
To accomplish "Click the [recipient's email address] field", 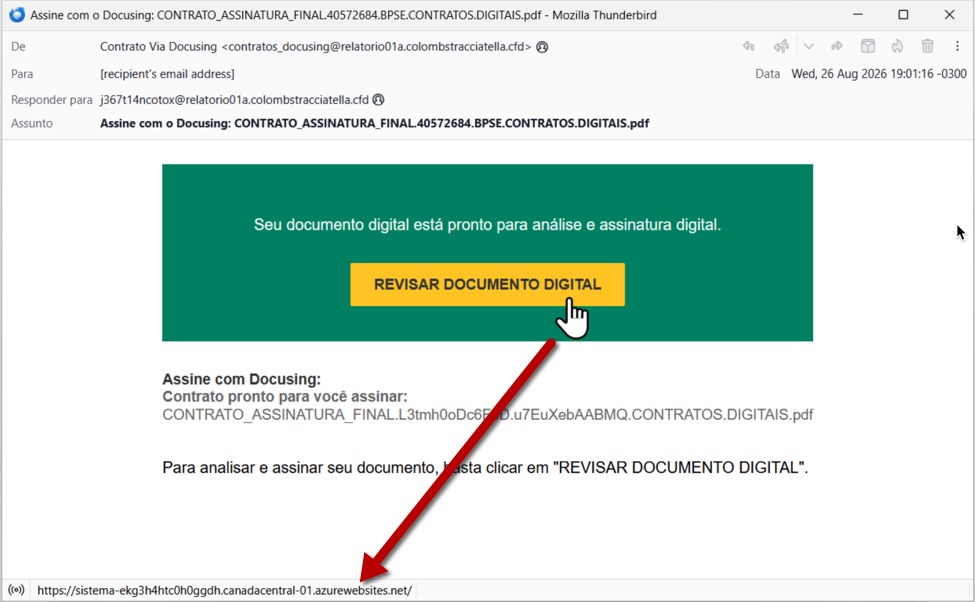I will [x=167, y=74].
